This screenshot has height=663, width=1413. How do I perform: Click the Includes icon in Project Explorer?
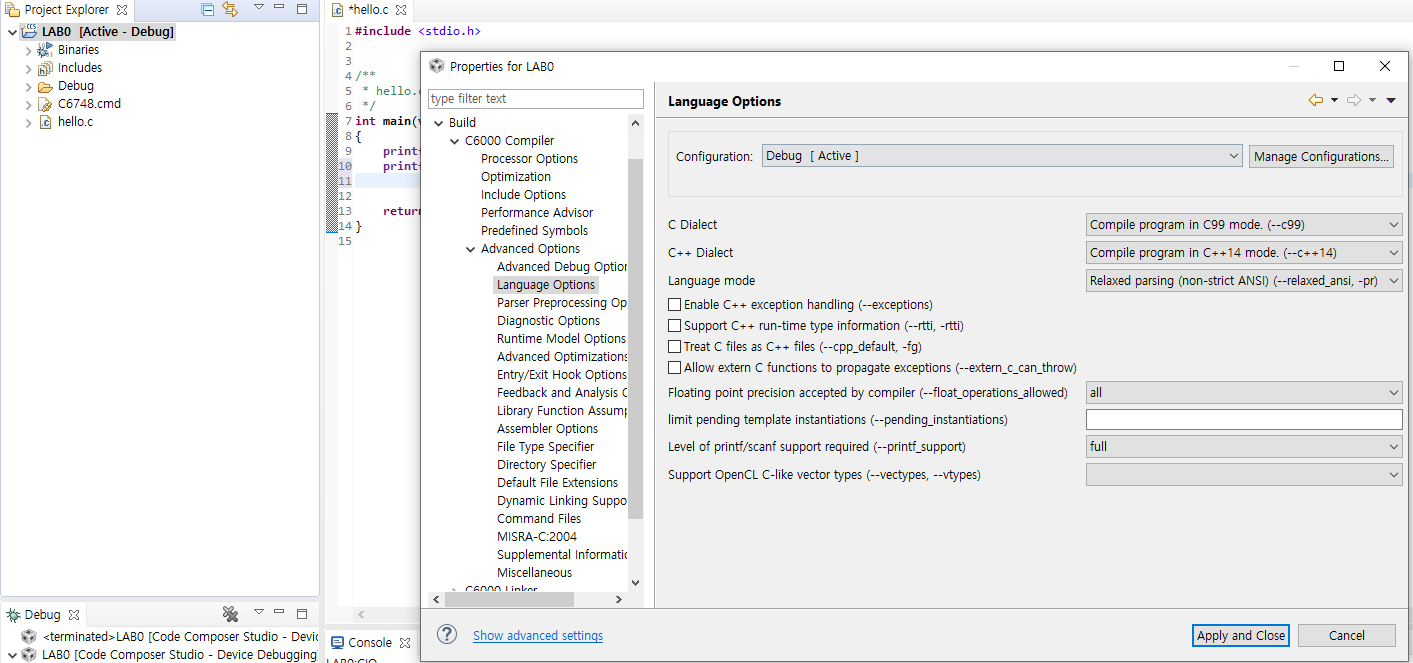[45, 68]
